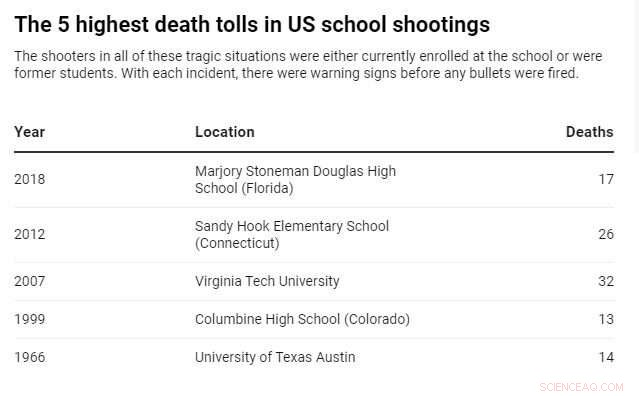Click the 14 deaths value
Screen dimensions: 639x396
tap(606, 357)
